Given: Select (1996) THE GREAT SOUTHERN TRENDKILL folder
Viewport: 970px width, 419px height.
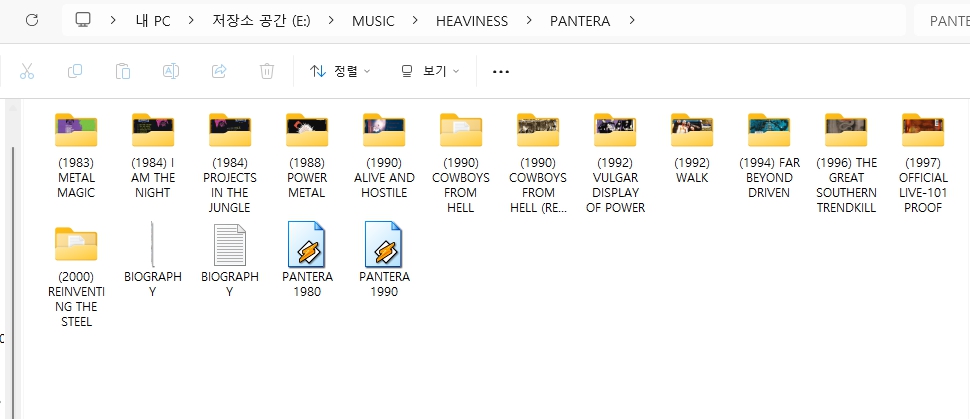Looking at the screenshot, I should (x=846, y=162).
